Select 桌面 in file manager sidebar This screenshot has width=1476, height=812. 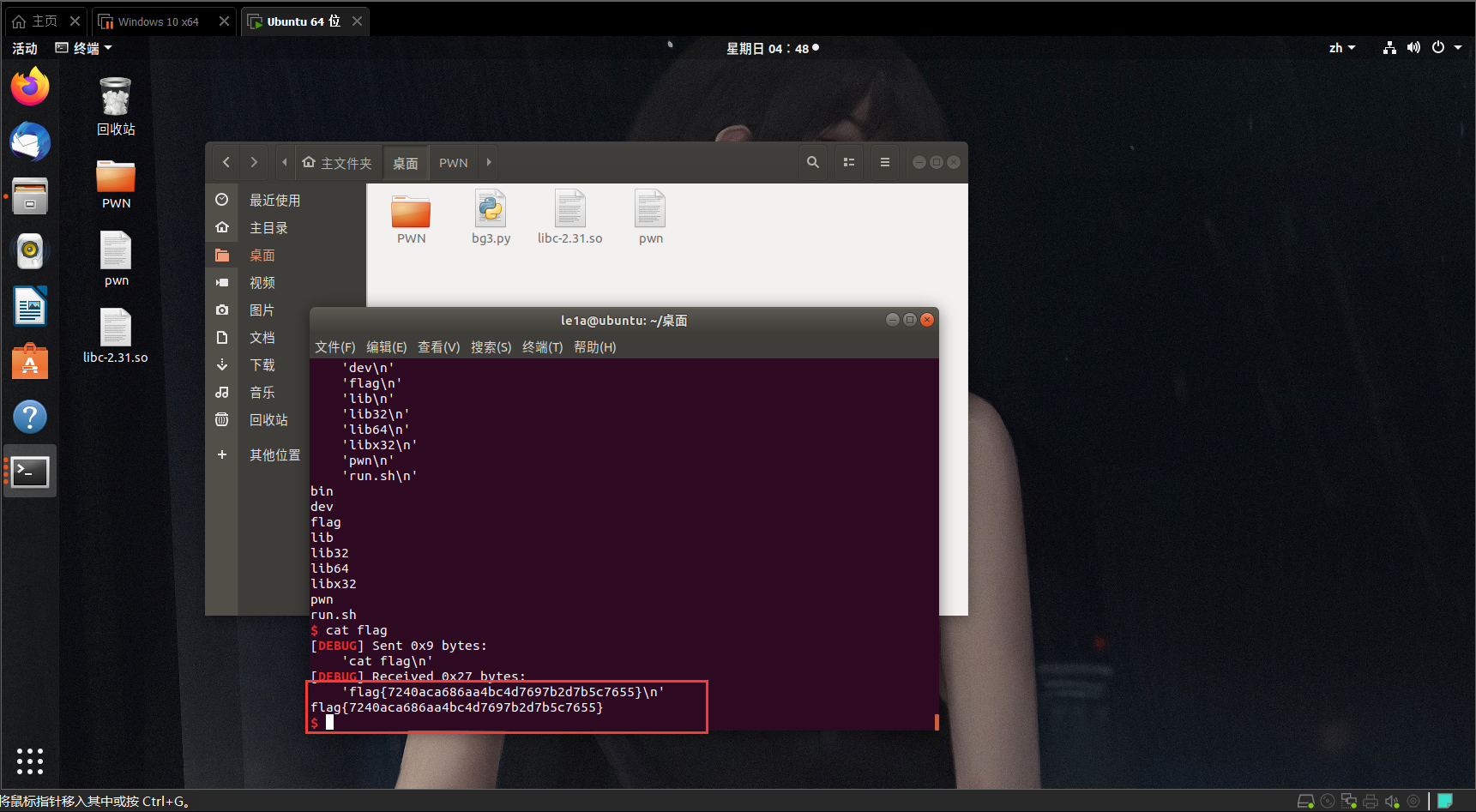click(x=286, y=255)
